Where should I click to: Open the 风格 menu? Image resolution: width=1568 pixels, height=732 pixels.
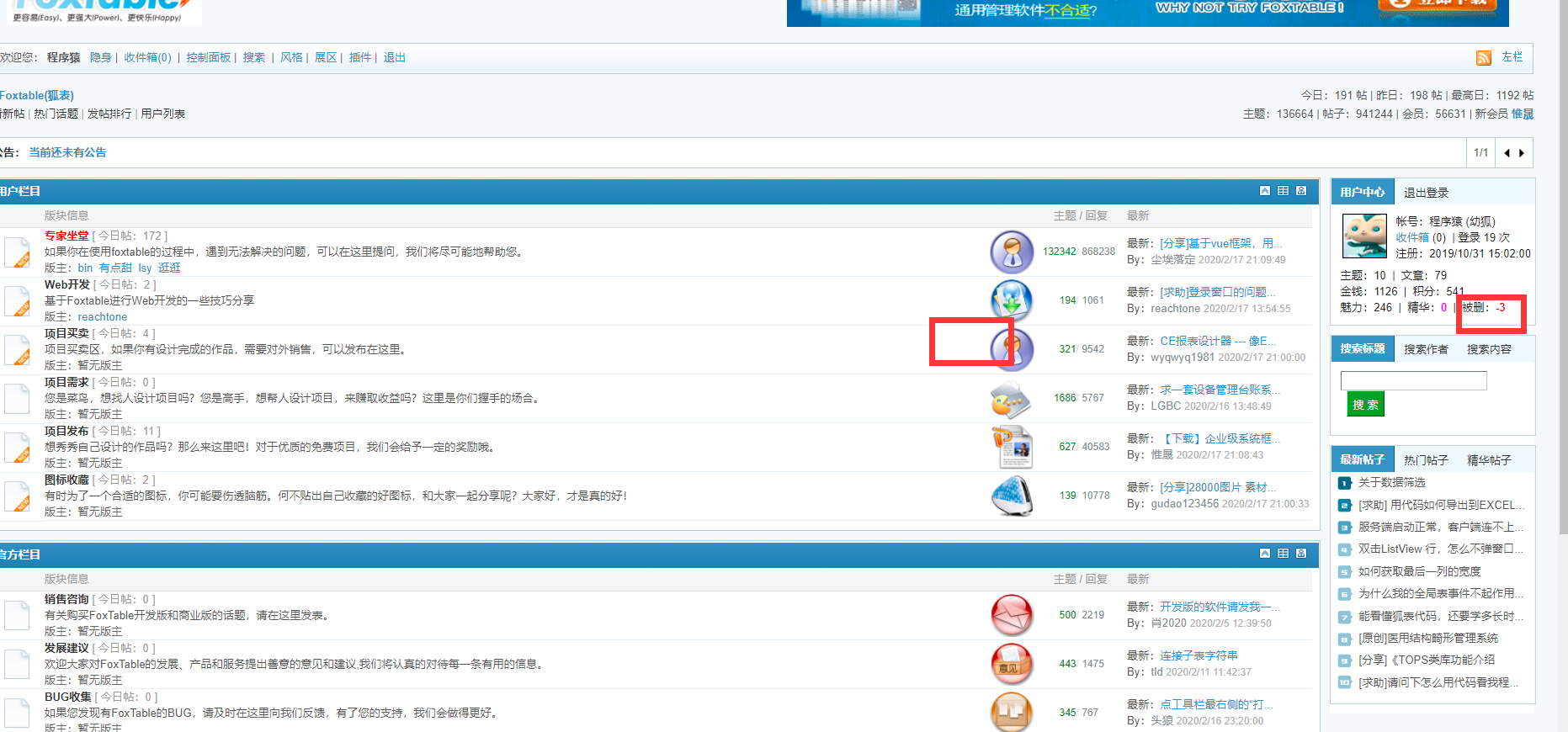pyautogui.click(x=291, y=57)
